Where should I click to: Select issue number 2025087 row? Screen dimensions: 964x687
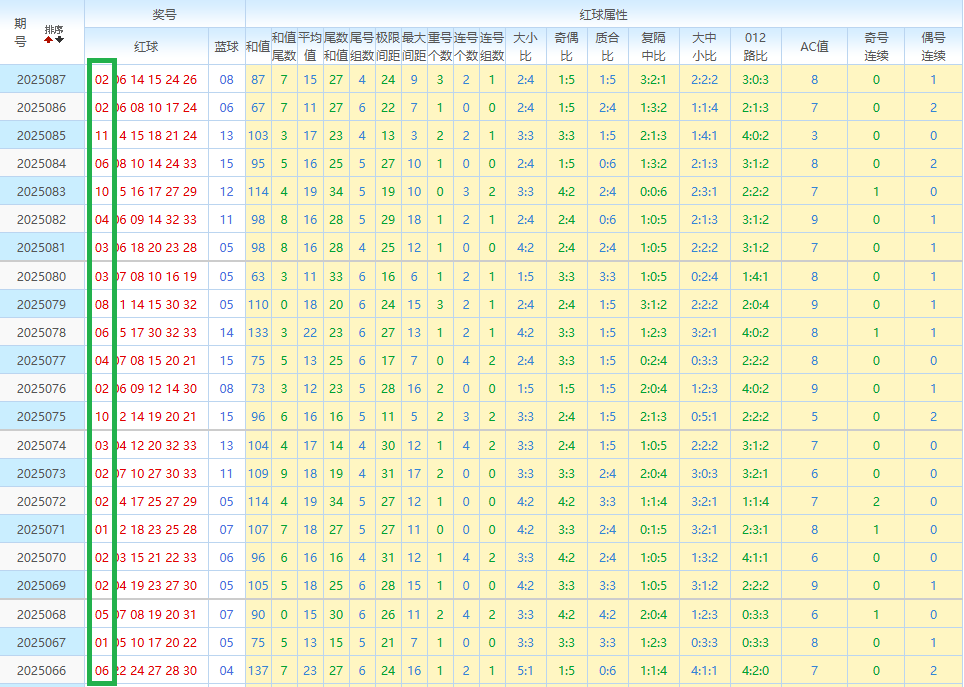pos(42,79)
